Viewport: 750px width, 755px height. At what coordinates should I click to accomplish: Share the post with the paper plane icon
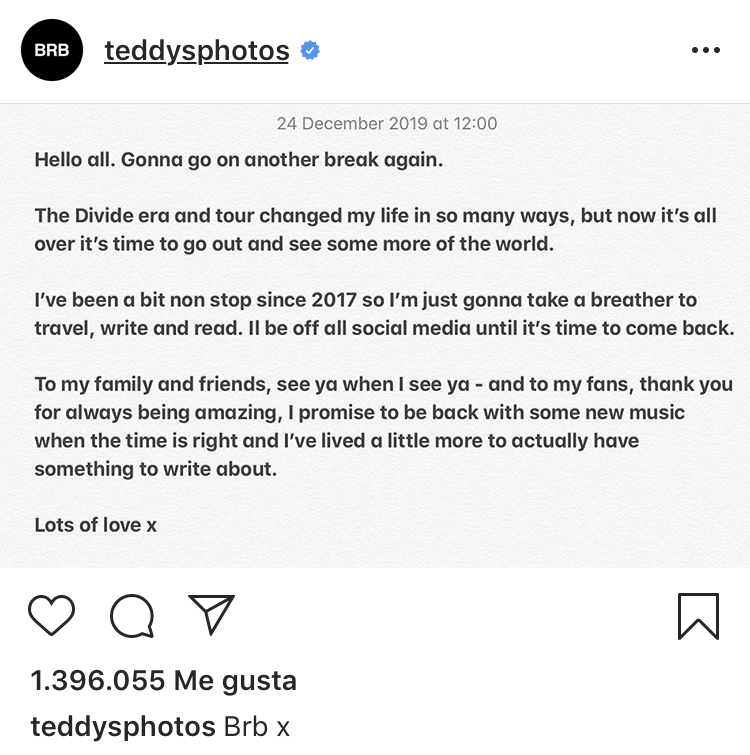pyautogui.click(x=211, y=614)
